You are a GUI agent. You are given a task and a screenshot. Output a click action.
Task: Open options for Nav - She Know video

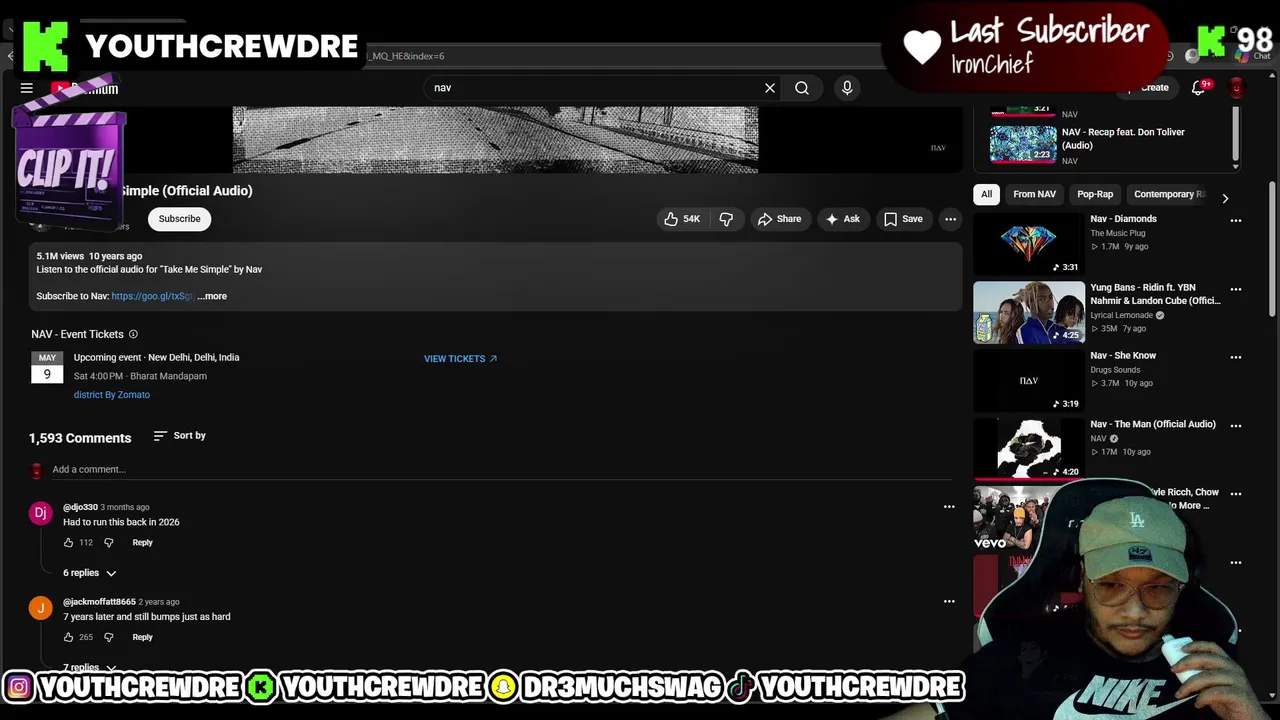[x=1236, y=357]
